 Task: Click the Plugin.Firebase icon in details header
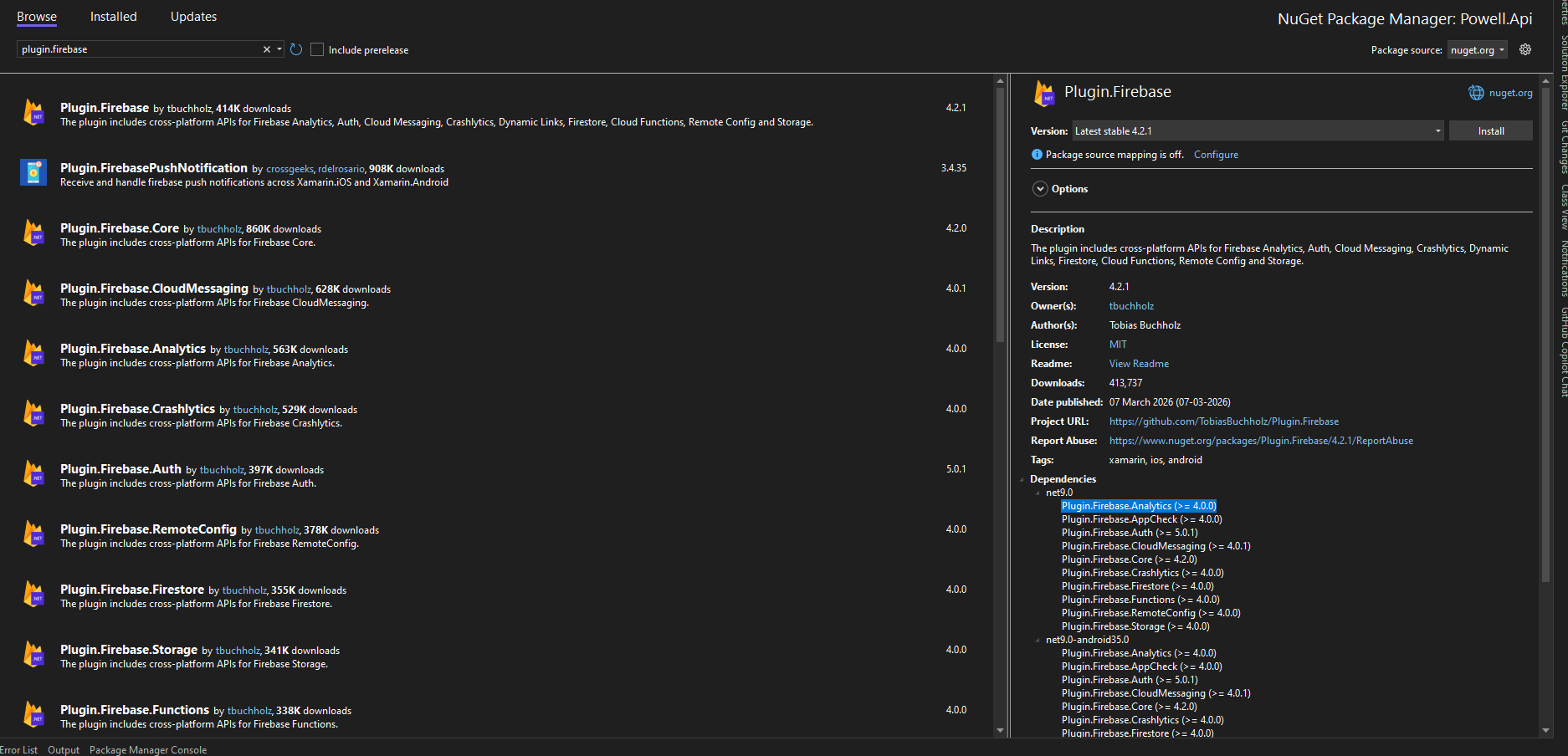[x=1044, y=94]
